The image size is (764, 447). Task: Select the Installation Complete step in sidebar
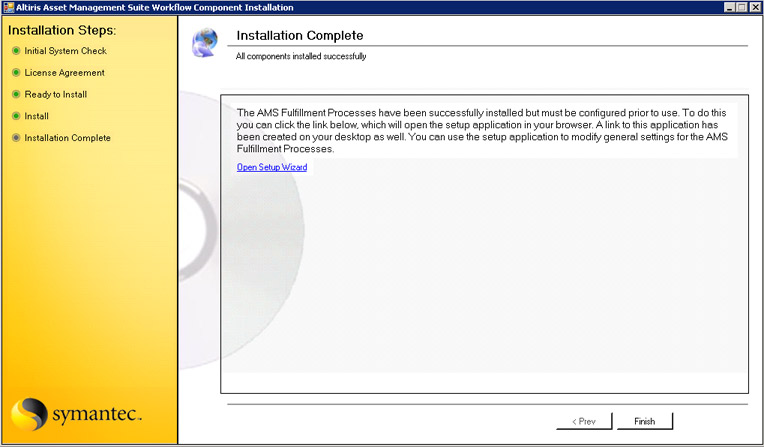click(x=68, y=138)
